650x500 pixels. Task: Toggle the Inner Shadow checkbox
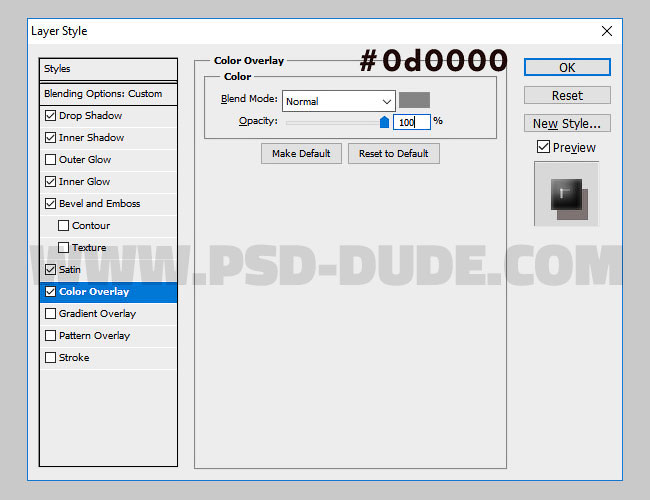(x=50, y=137)
